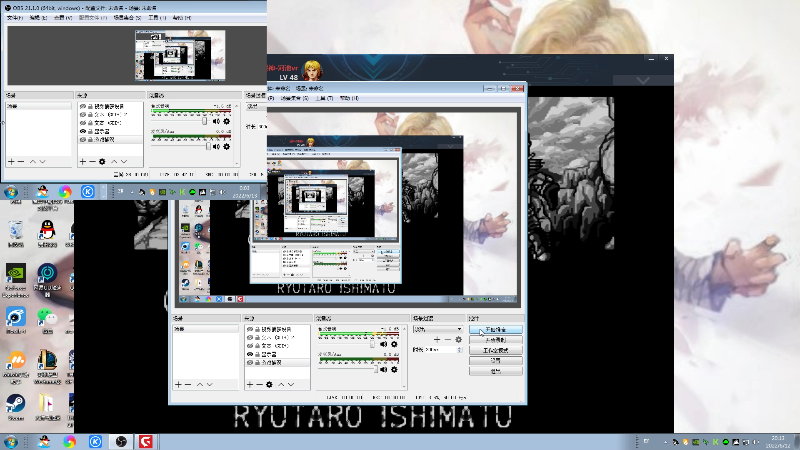Add a scene transition with plus icon
The width and height of the screenshot is (800, 450).
[x=437, y=339]
